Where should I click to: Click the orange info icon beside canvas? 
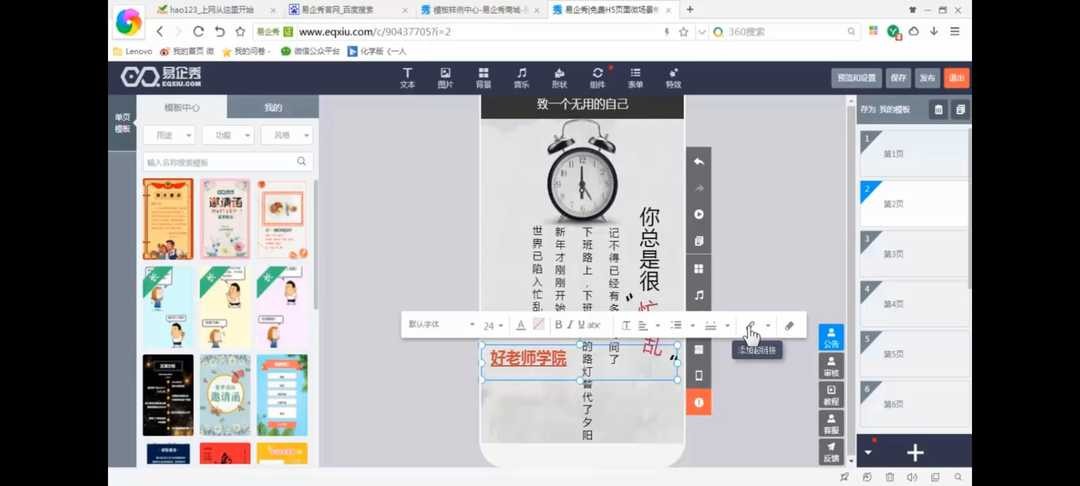pos(699,402)
